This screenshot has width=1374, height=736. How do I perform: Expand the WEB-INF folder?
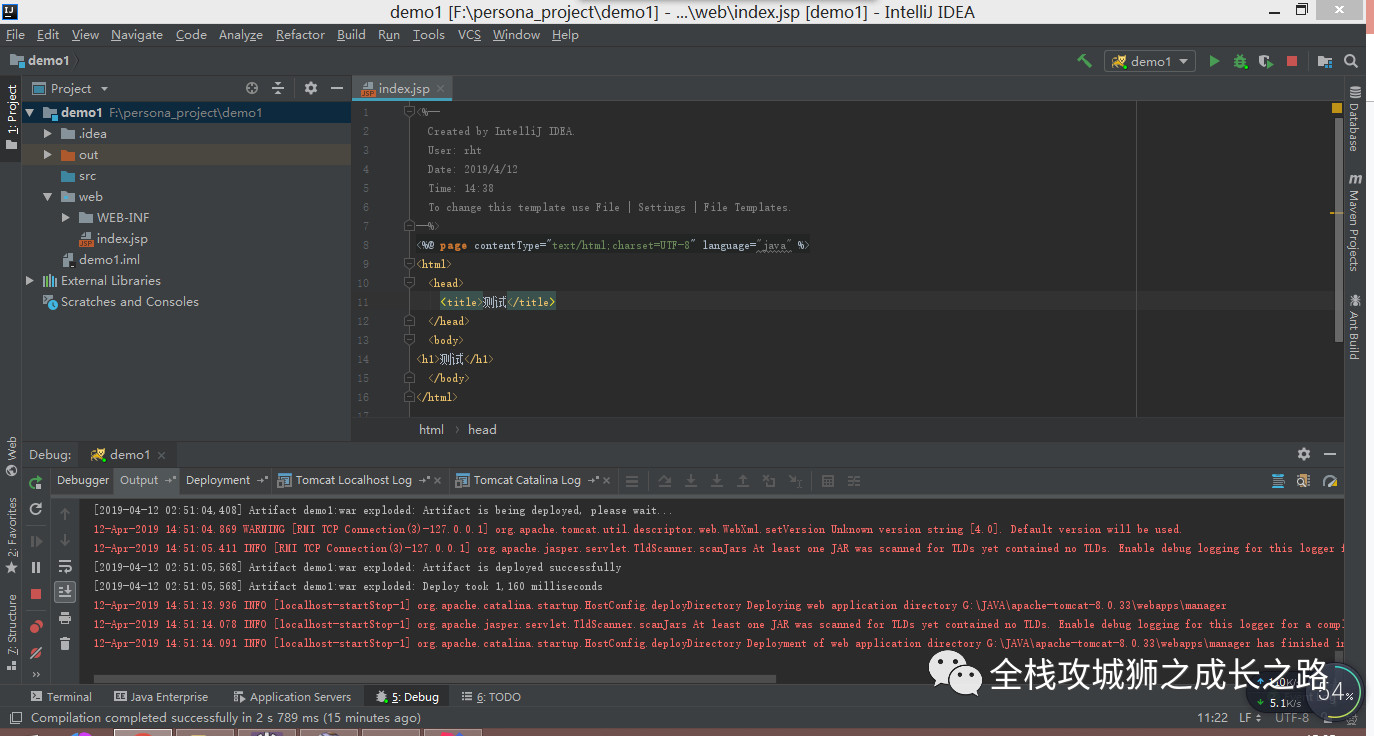[x=66, y=218]
